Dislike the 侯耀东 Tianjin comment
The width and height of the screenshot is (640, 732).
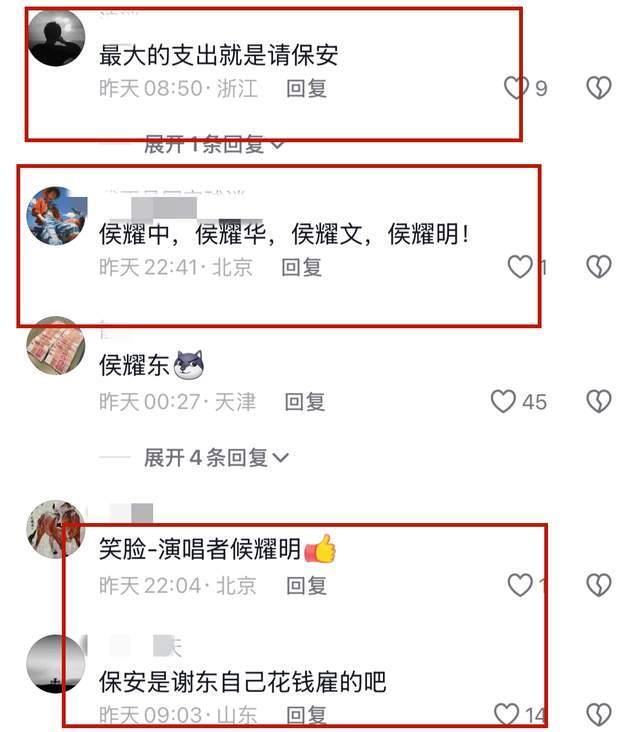tap(598, 401)
